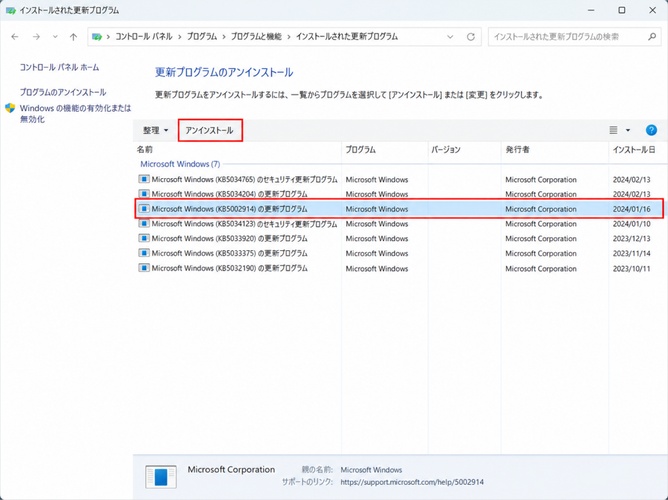Select インストールされた更新プログラム breadcrumb
Image resolution: width=668 pixels, height=500 pixels.
[x=347, y=37]
